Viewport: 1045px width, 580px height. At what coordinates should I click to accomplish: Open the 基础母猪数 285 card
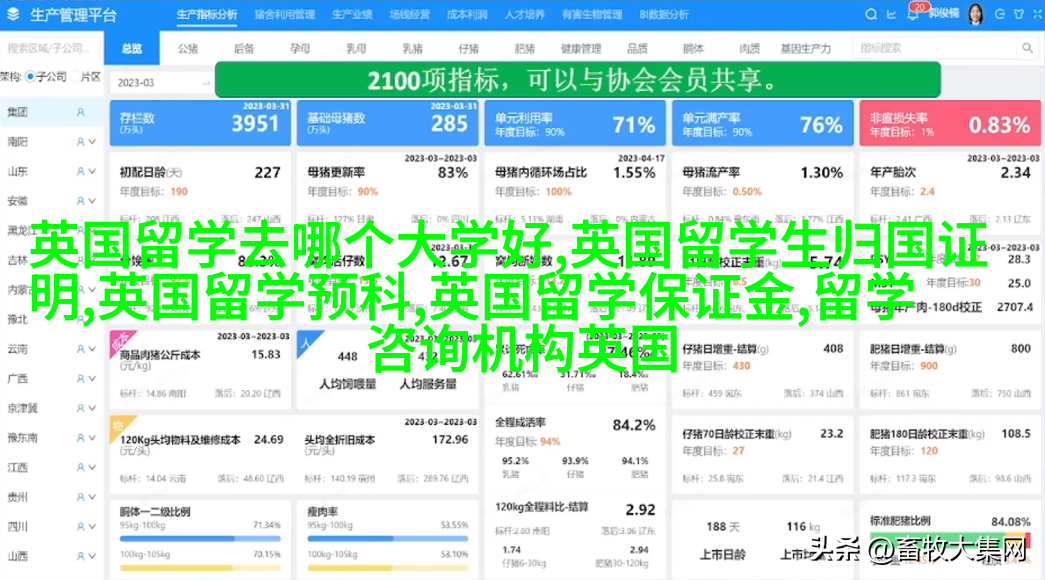(x=388, y=123)
